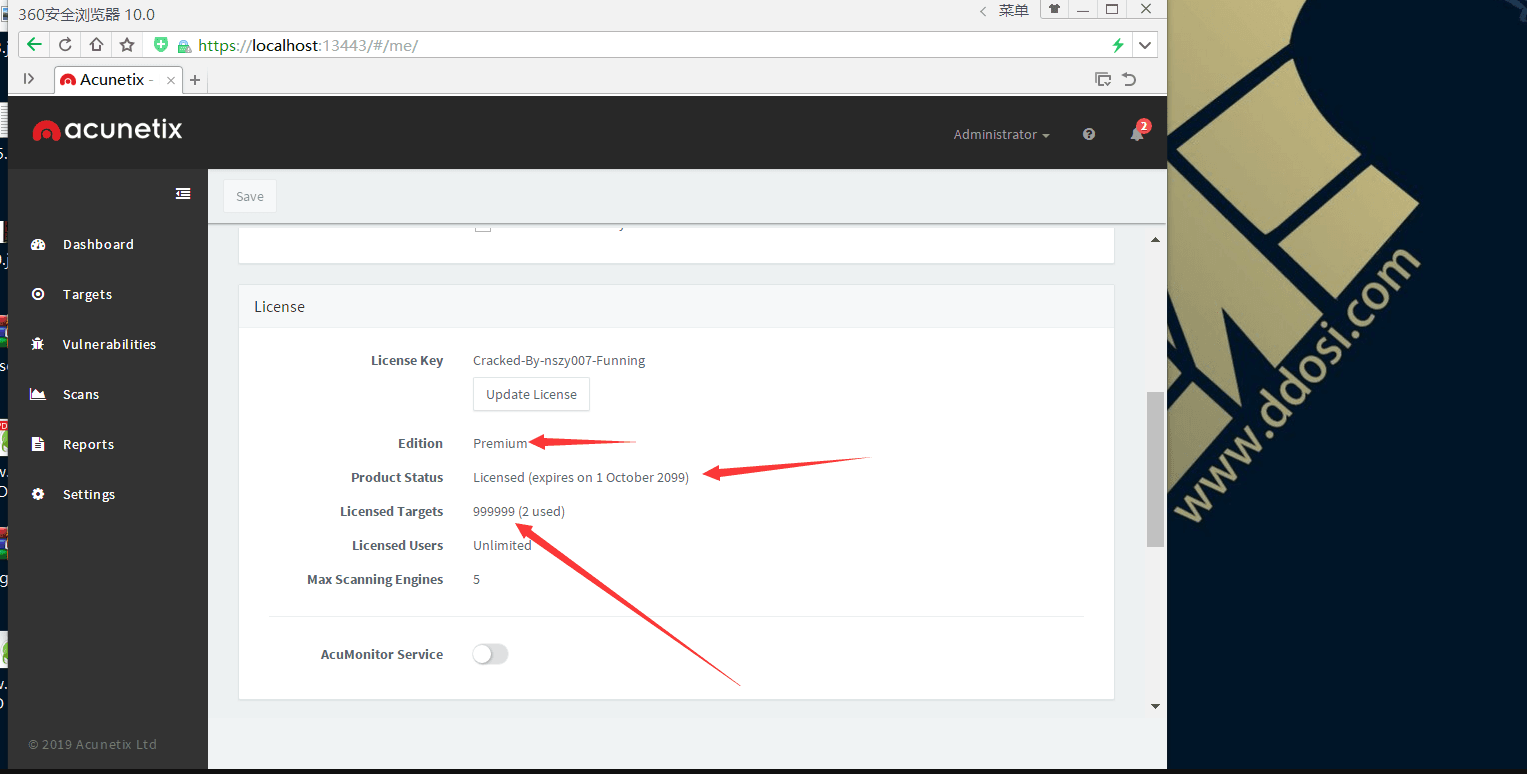Image resolution: width=1527 pixels, height=774 pixels.
Task: View notifications via the bell icon
Action: (1137, 134)
